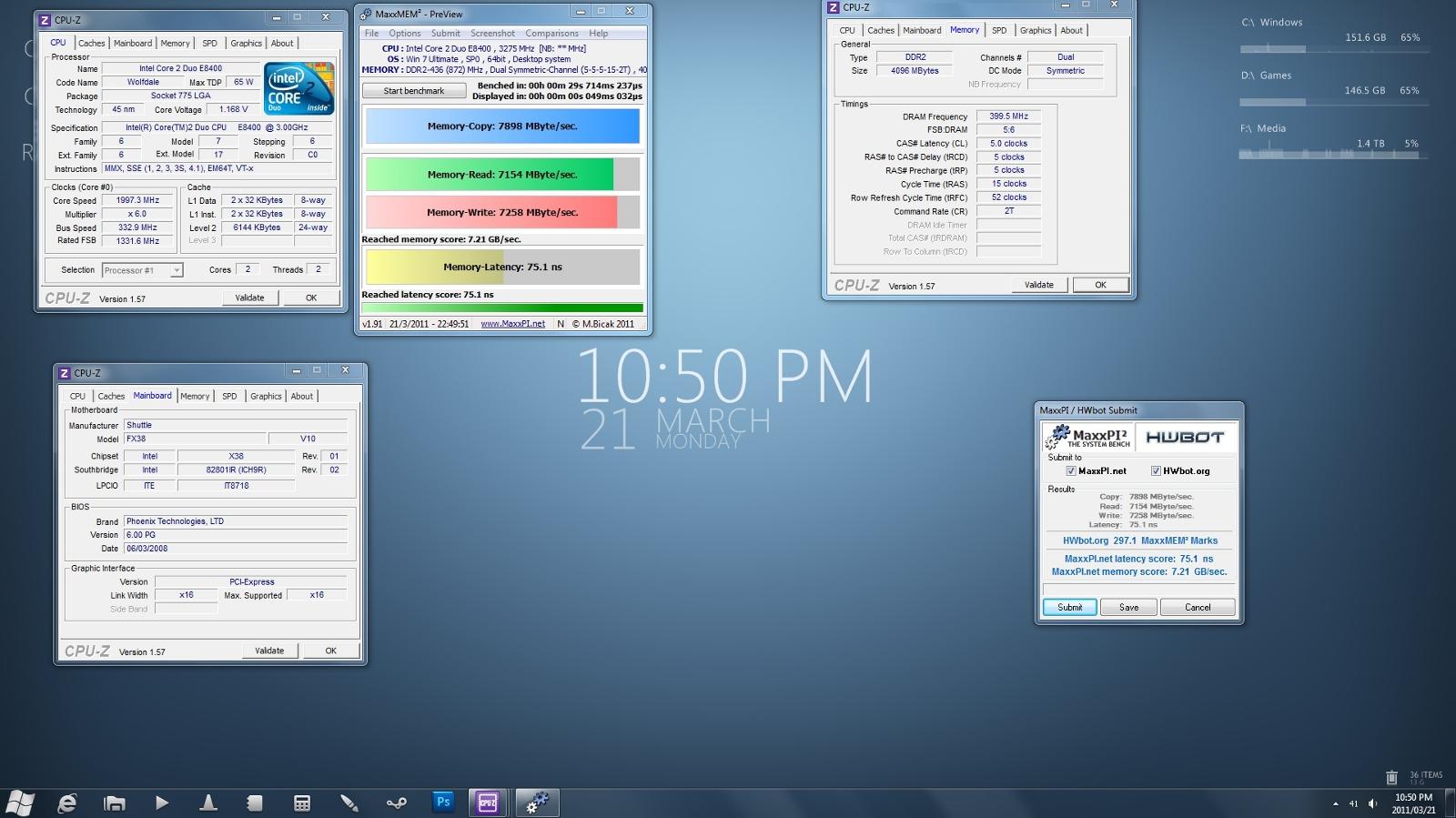
Task: Open Mainboard tab in Memory CPU-Z window
Action: pyautogui.click(x=922, y=30)
